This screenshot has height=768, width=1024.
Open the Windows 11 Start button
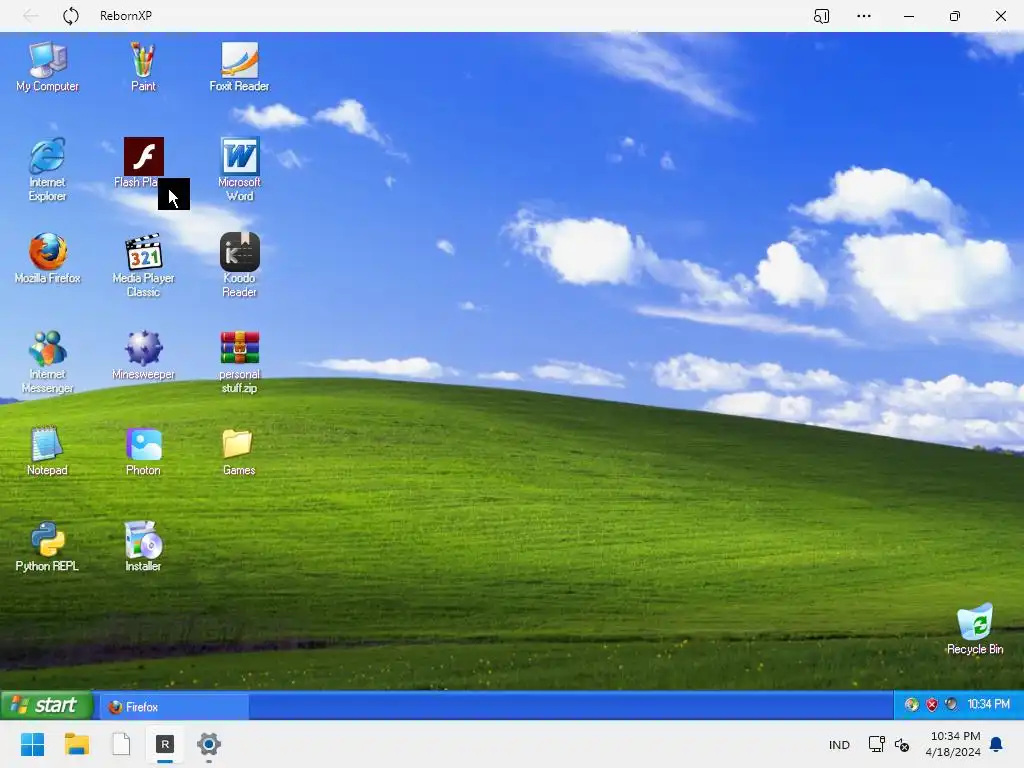[x=33, y=744]
